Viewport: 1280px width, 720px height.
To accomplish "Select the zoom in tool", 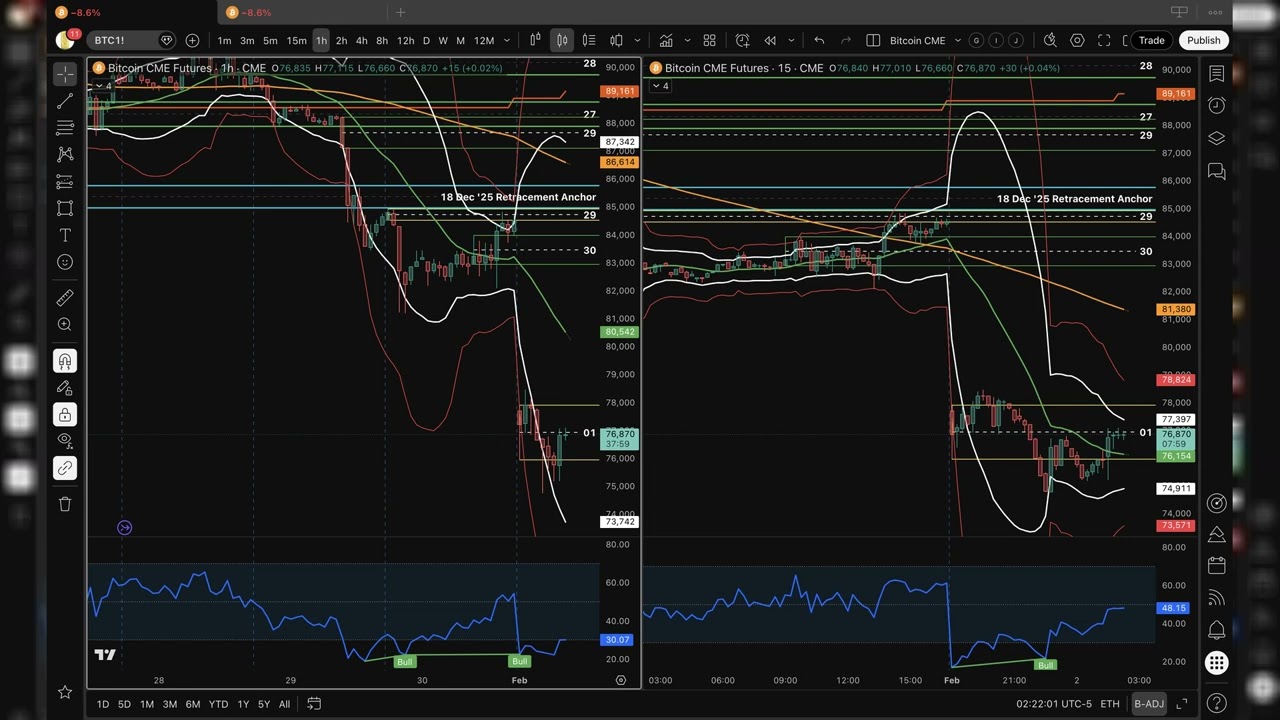I will point(65,324).
